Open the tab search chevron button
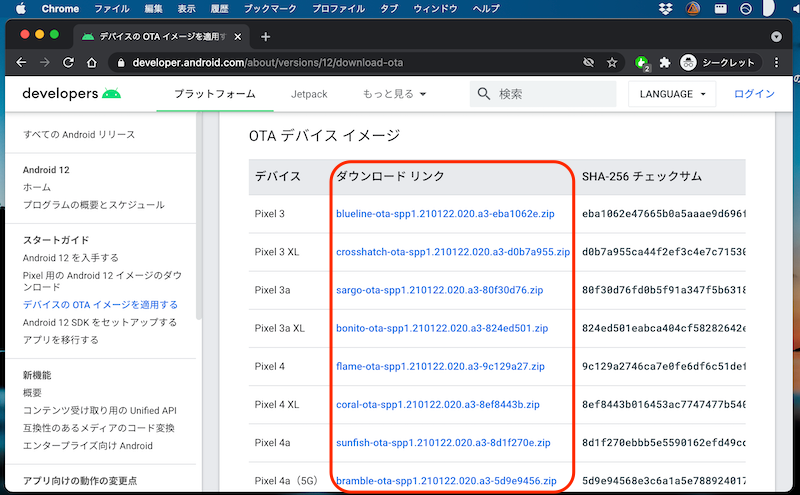Image resolution: width=800 pixels, height=495 pixels. (777, 36)
